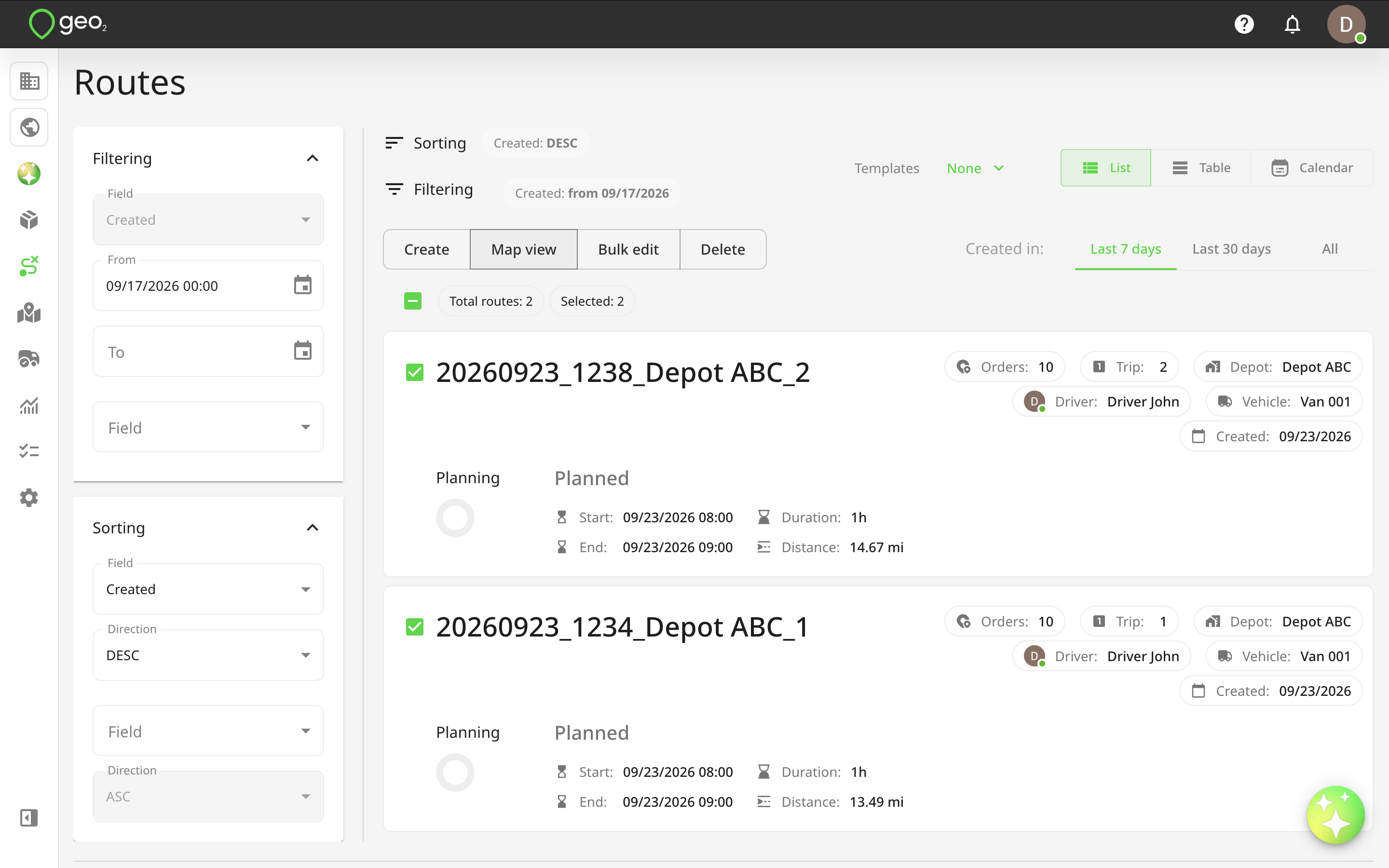Collapse the Sorting panel chevron
Screen dimensions: 1389x868
312,528
